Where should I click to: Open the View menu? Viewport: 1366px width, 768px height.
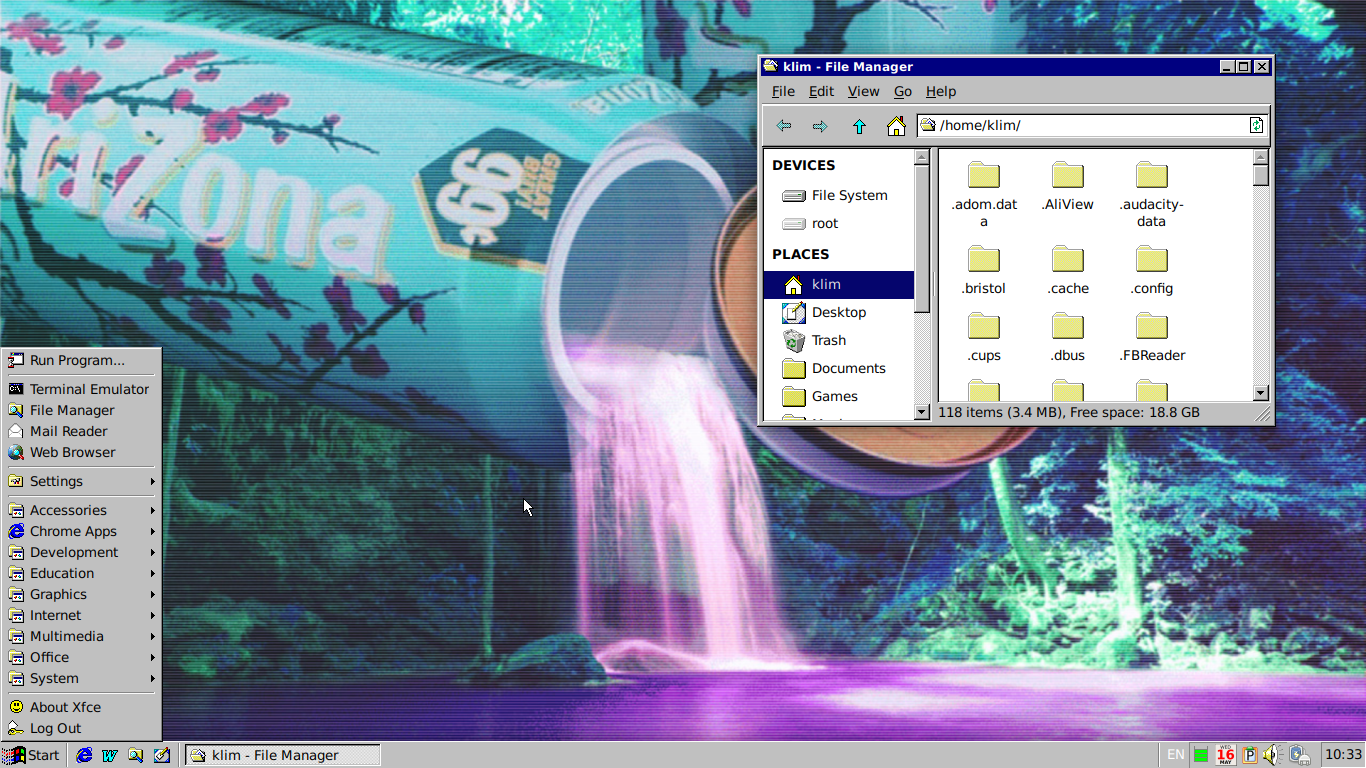[x=863, y=91]
